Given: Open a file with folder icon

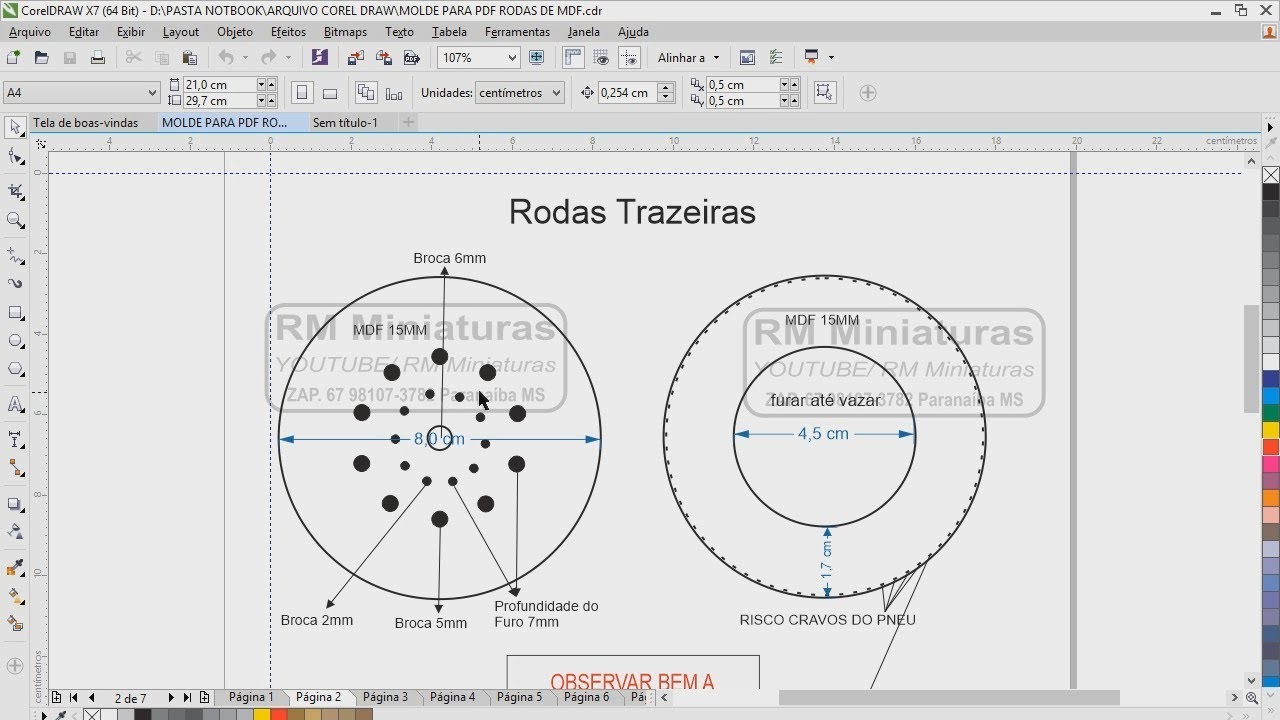Looking at the screenshot, I should pyautogui.click(x=41, y=58).
